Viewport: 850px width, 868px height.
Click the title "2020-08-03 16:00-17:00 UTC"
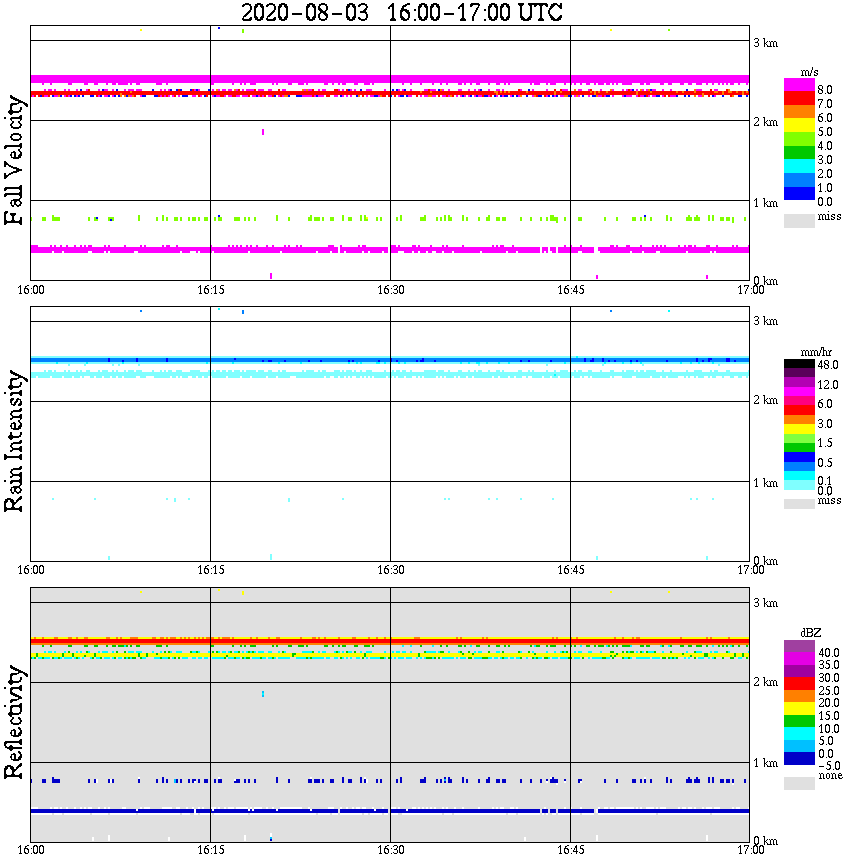401,12
